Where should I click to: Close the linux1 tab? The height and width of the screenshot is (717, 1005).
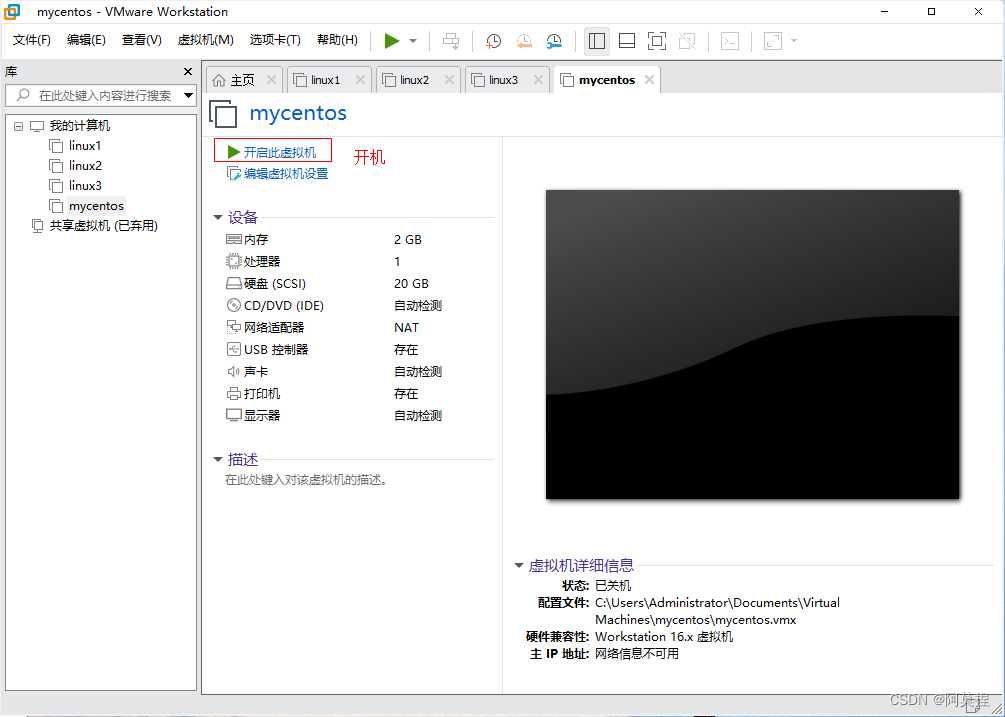tap(360, 80)
